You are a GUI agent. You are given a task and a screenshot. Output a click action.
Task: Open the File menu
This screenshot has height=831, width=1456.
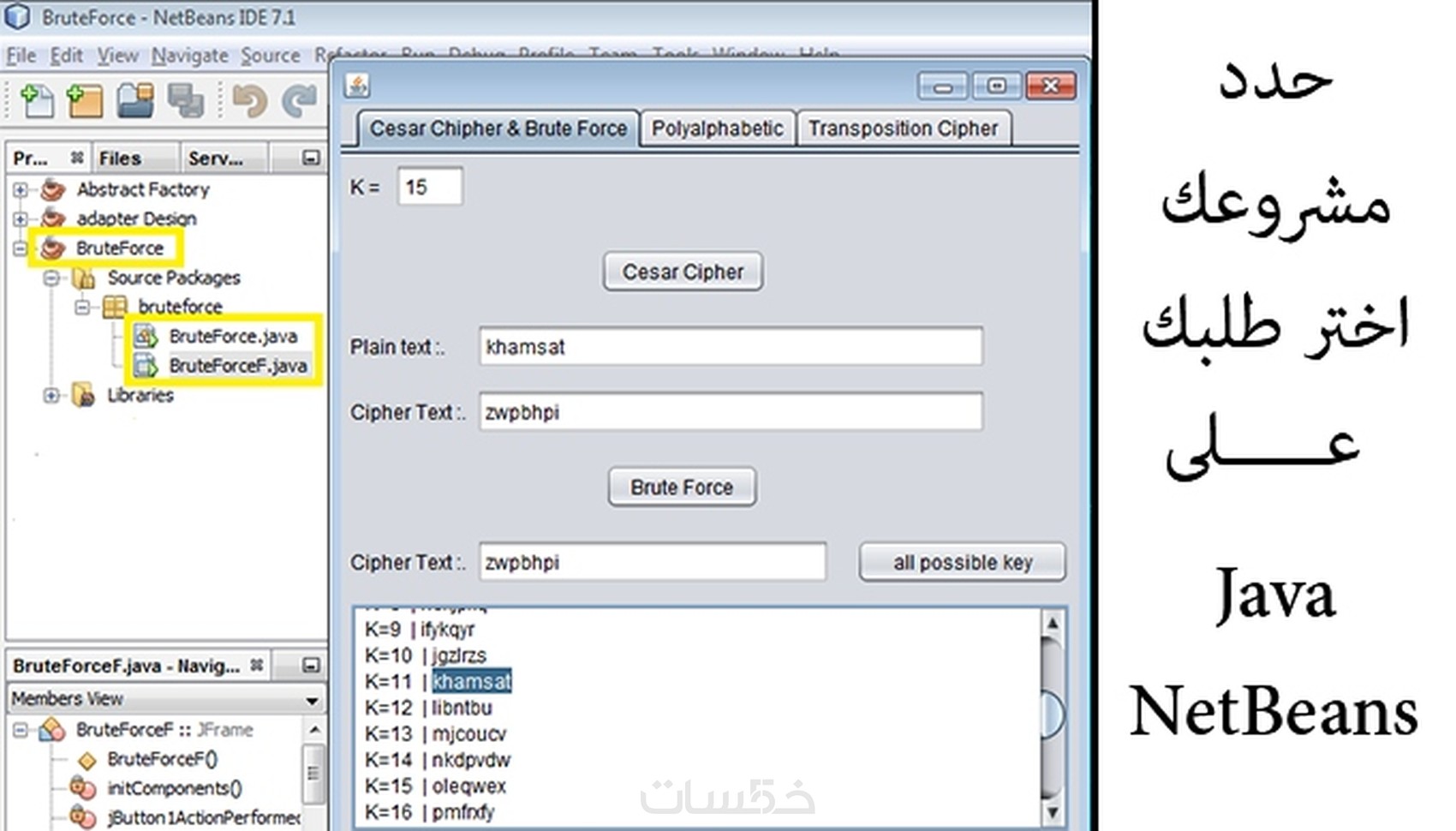[x=21, y=56]
